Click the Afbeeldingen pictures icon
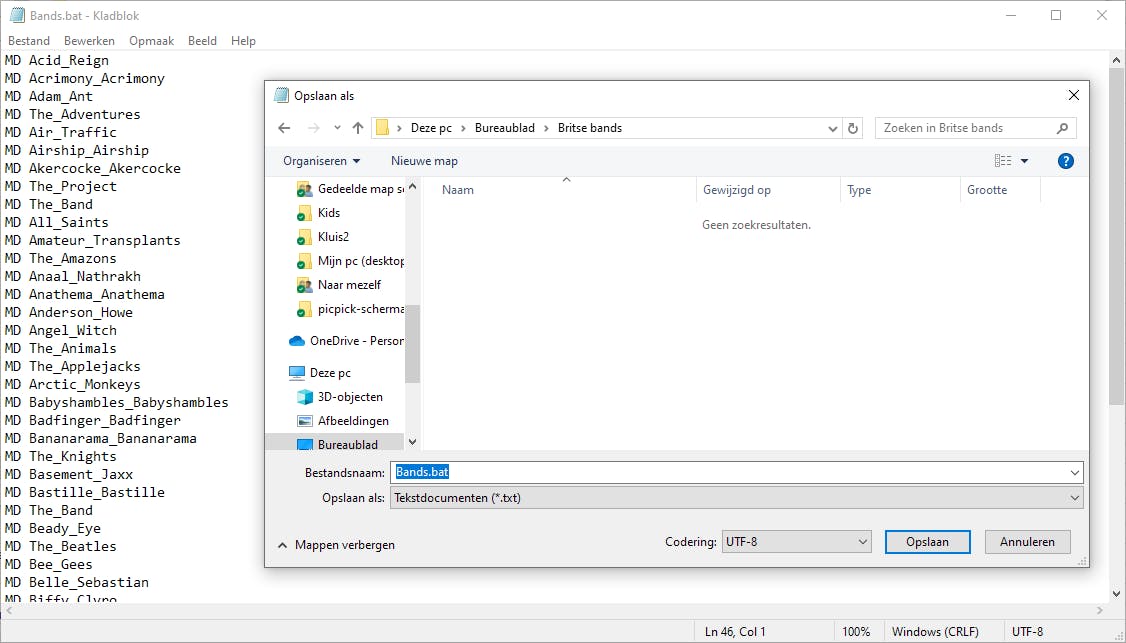This screenshot has height=643, width=1126. [304, 420]
